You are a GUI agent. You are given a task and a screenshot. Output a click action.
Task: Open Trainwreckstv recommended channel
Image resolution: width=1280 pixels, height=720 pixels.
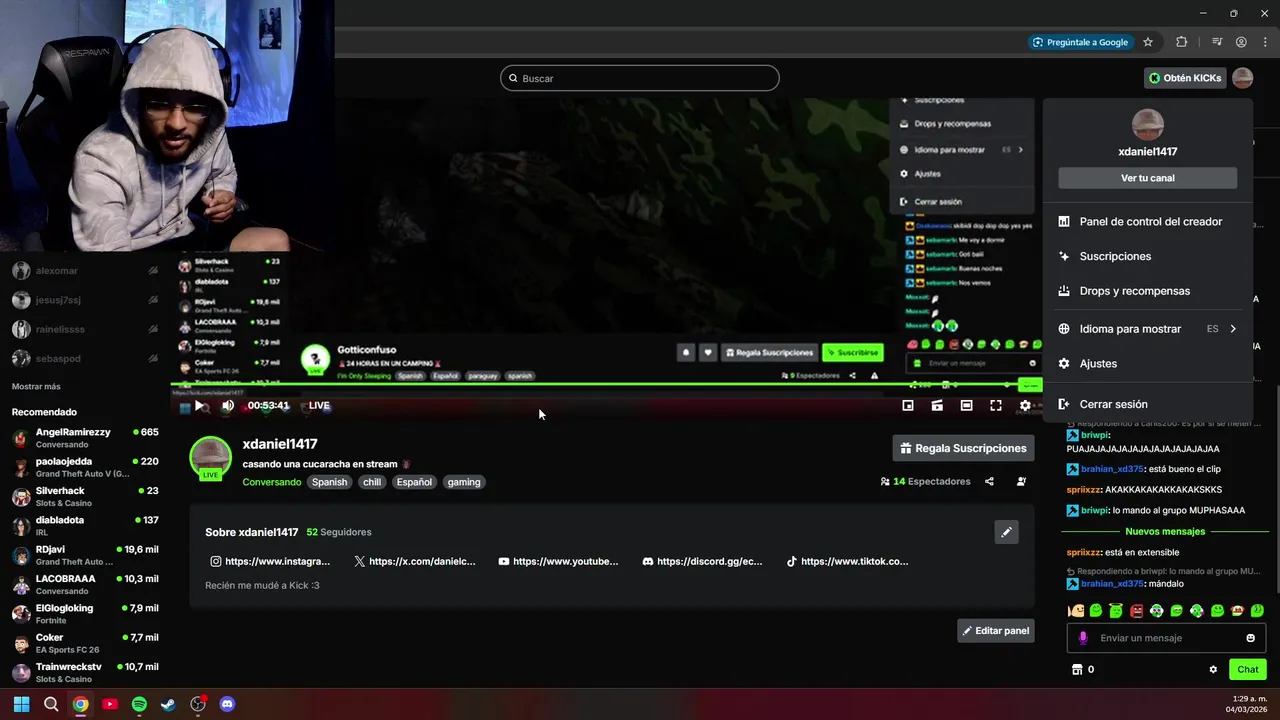(x=85, y=672)
